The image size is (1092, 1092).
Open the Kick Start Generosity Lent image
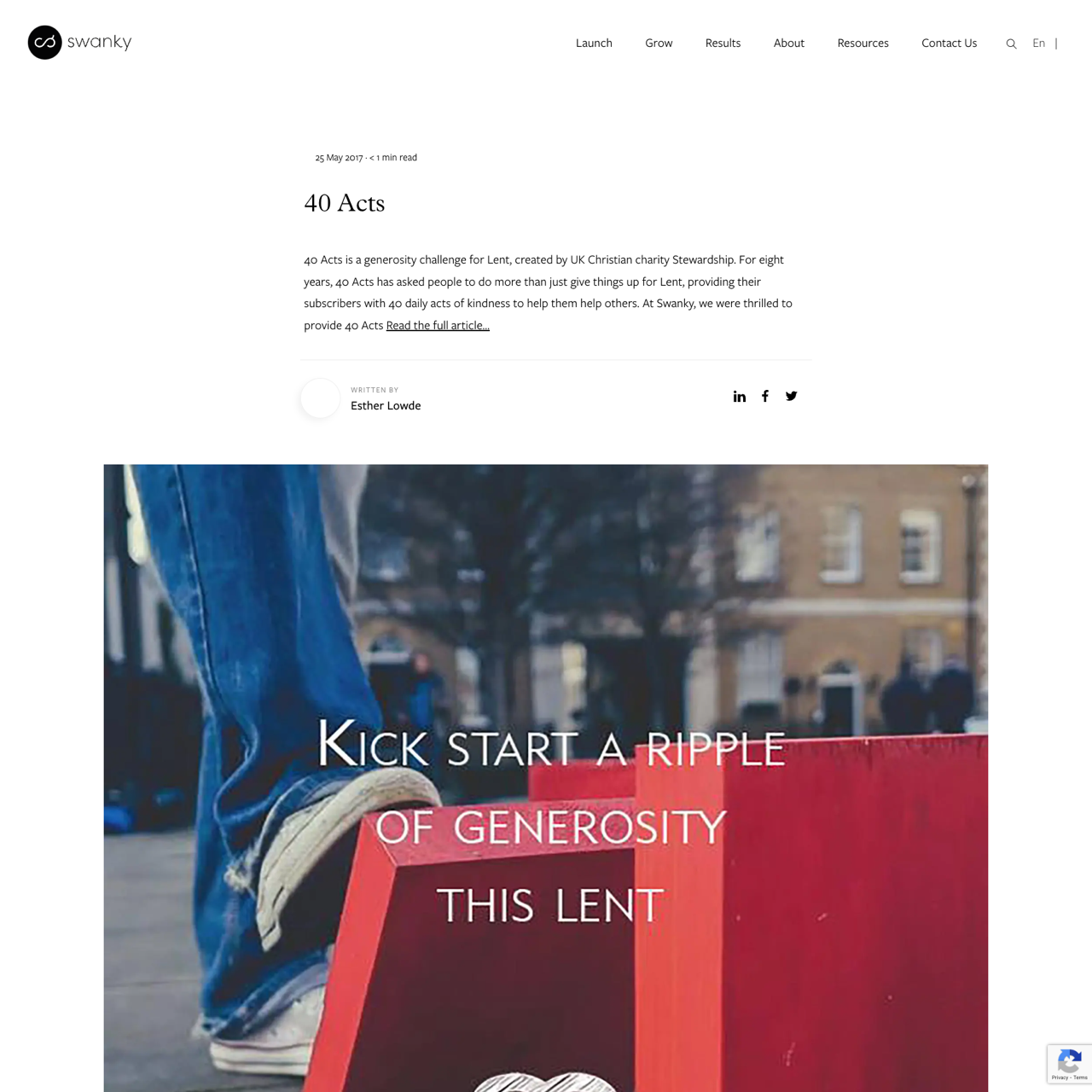click(546, 778)
